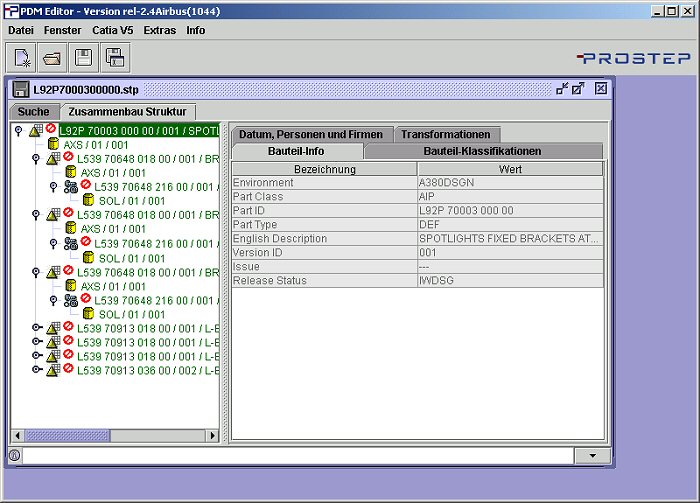Switch to the Suche tab

[34, 111]
